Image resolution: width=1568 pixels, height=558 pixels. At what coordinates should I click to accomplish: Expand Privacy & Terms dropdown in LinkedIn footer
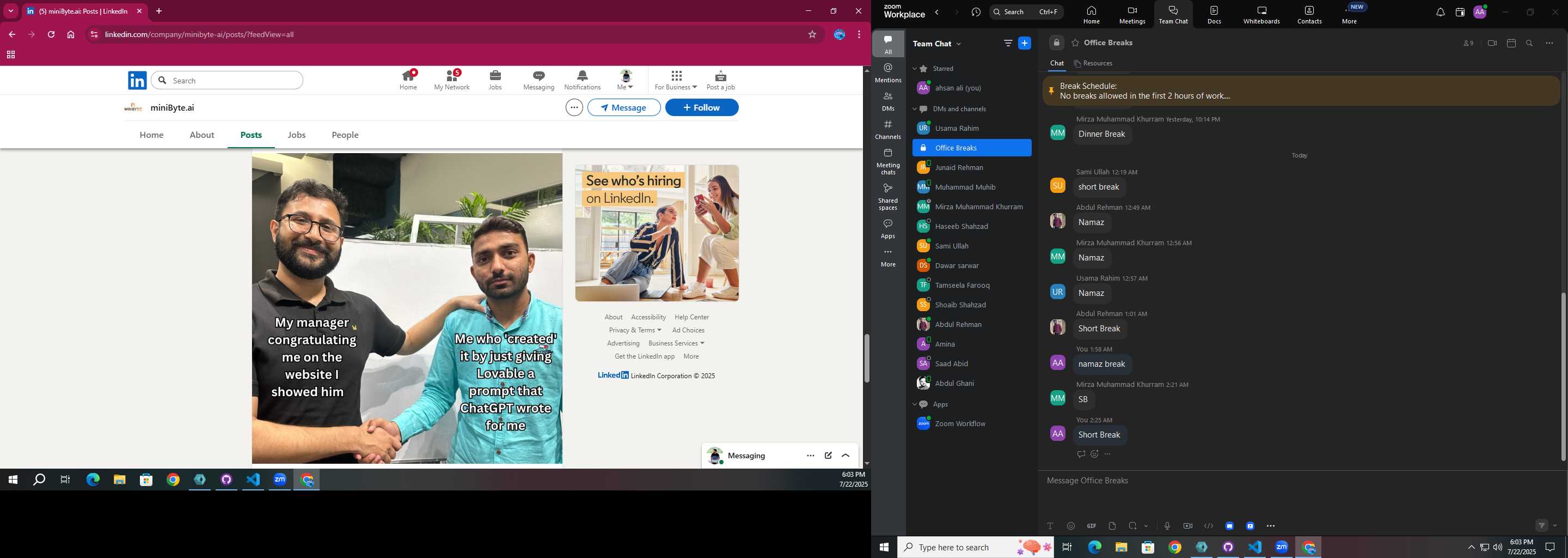635,330
